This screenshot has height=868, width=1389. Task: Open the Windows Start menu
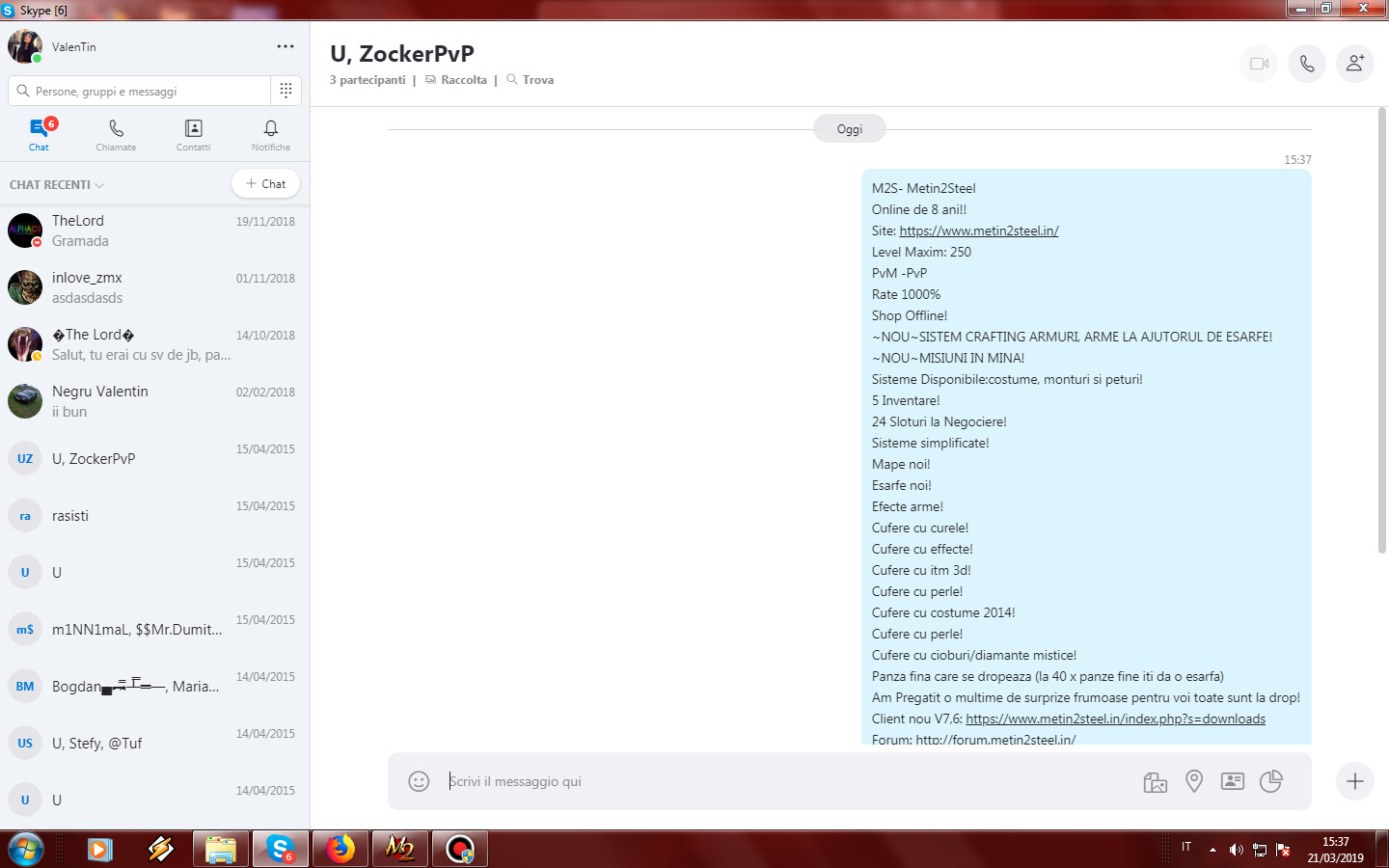(26, 850)
